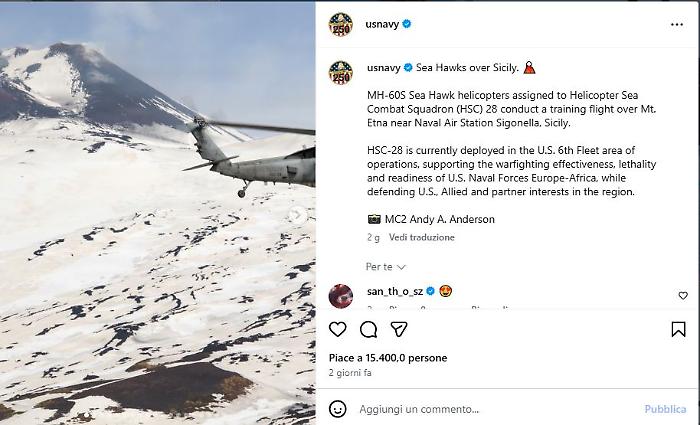
Task: Click the usnavy avatar beside the caption
Action: [341, 73]
